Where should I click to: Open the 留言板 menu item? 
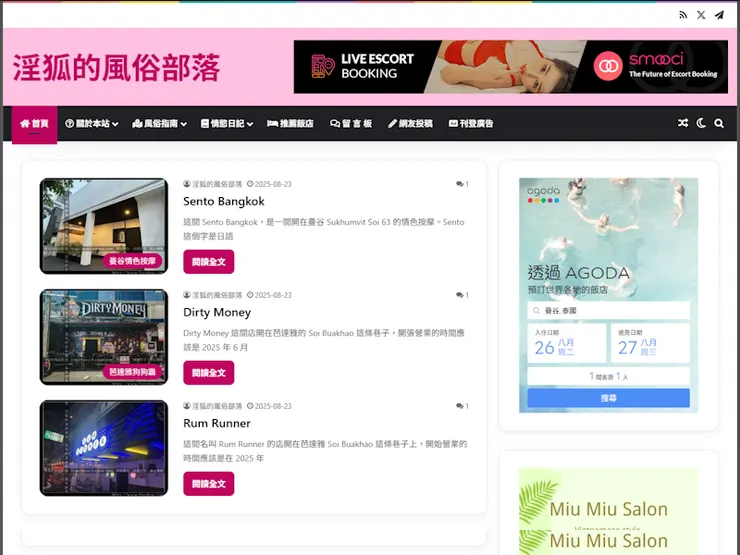[351, 124]
